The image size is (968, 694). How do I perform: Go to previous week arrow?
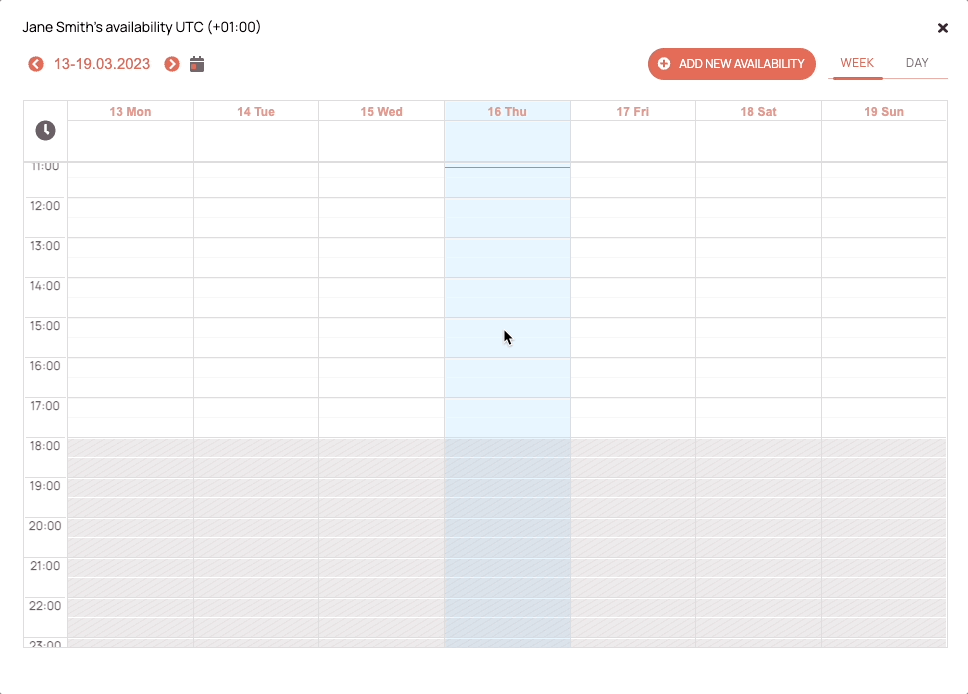pos(36,64)
